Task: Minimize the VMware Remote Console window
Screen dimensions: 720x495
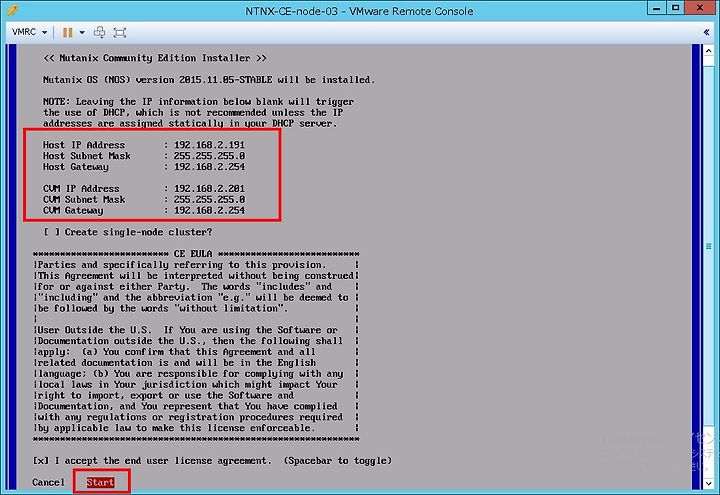Action: tap(657, 8)
